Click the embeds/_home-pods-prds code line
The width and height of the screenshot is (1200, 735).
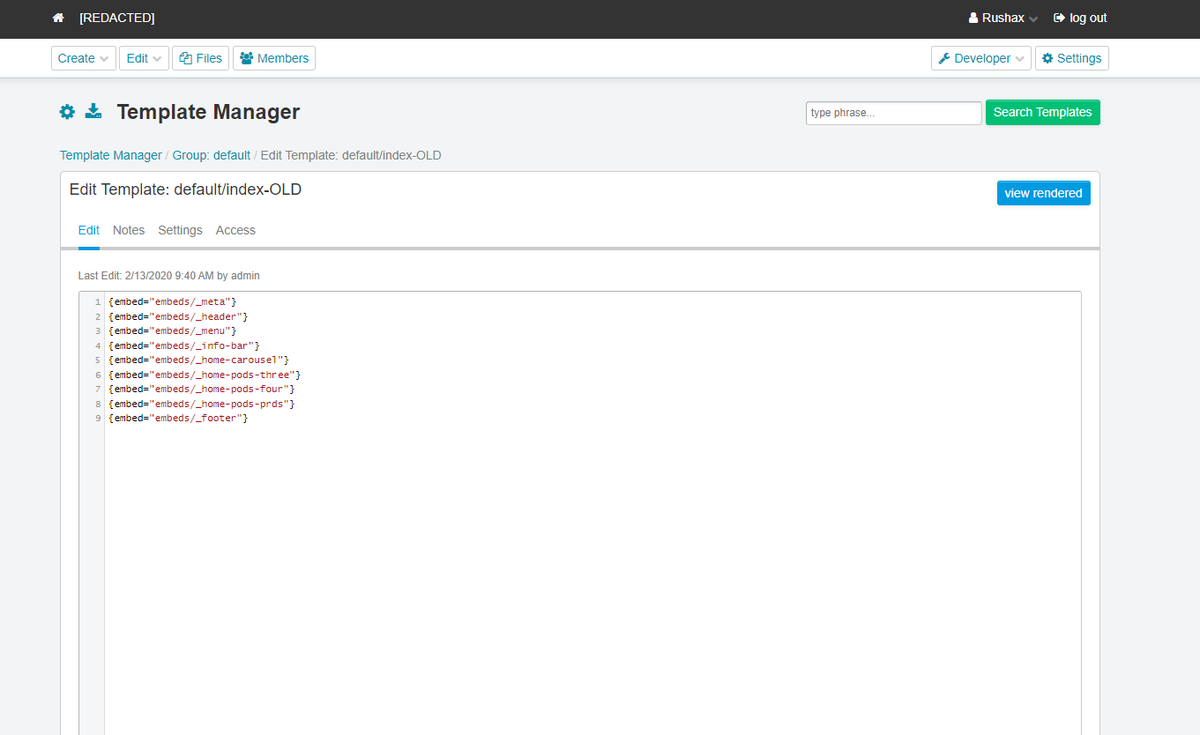pyautogui.click(x=202, y=403)
